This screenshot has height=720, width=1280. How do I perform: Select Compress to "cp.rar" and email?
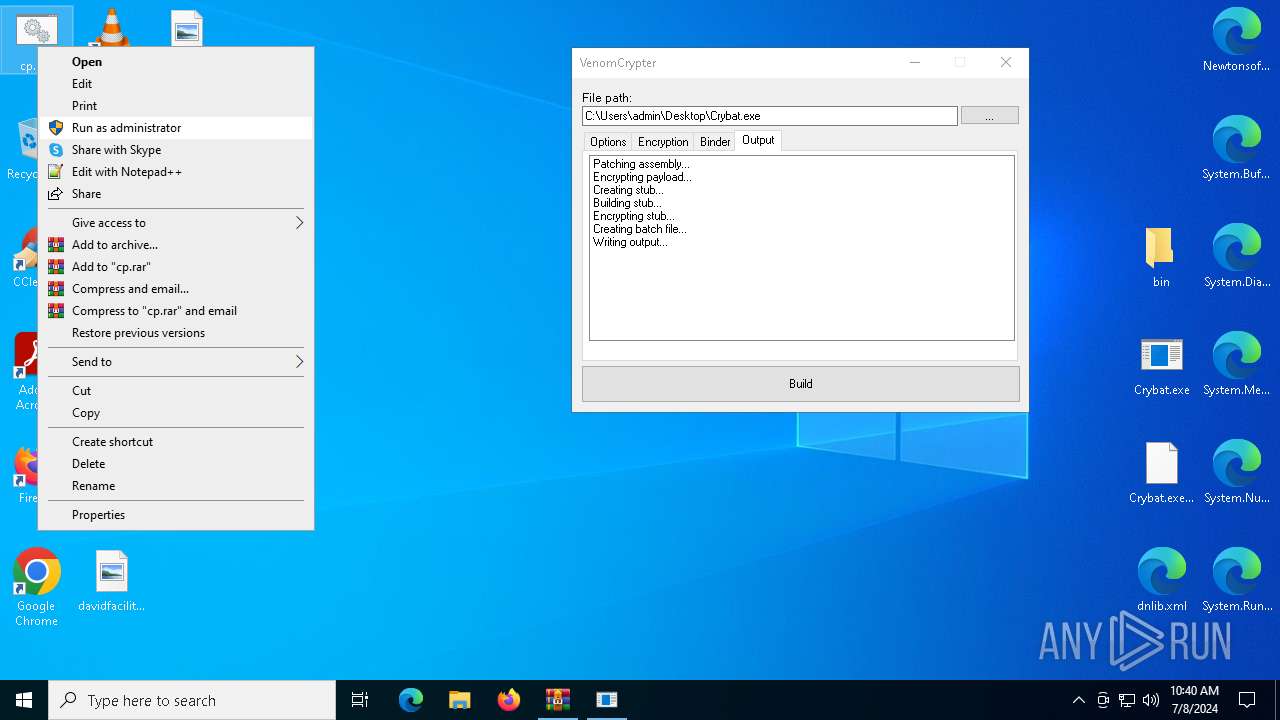[x=176, y=311]
